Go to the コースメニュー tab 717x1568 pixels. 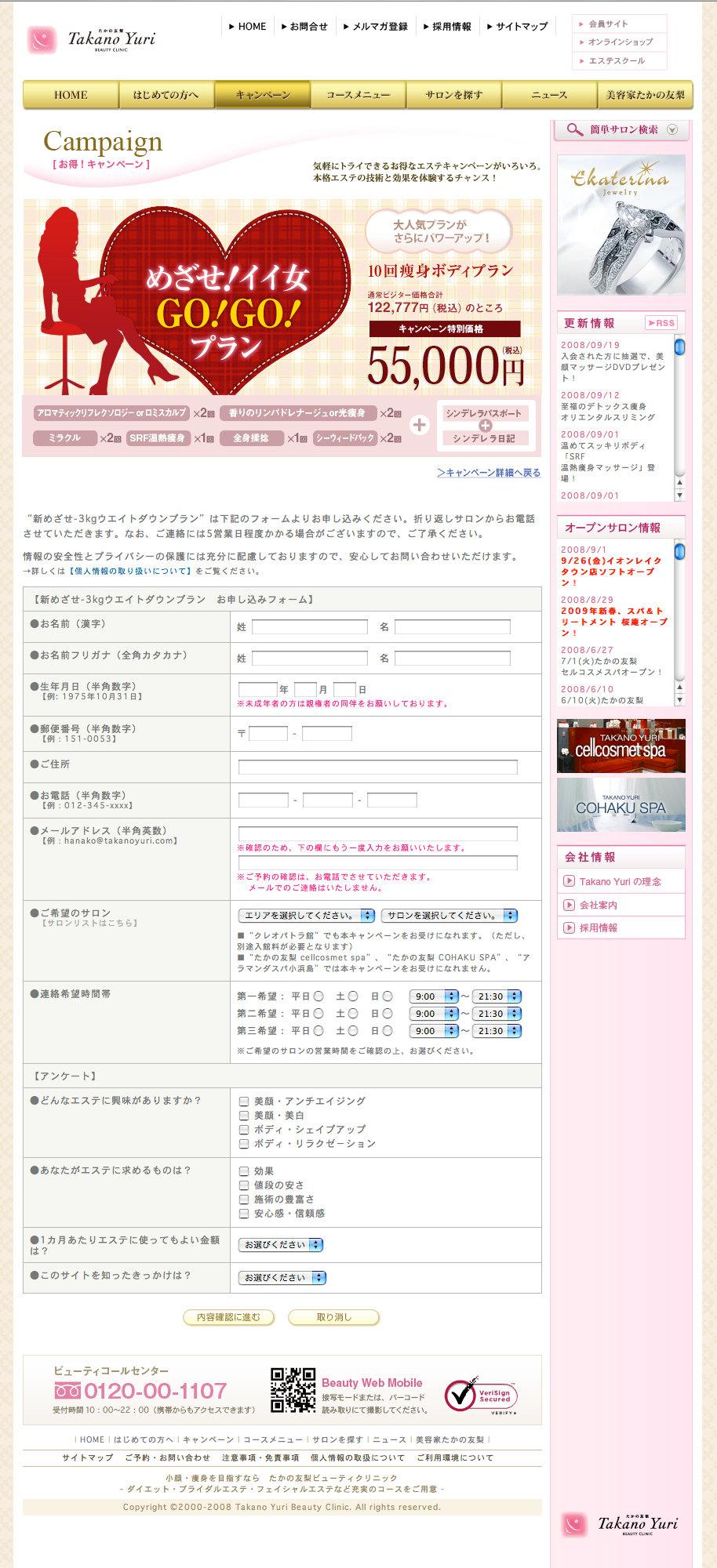pos(358,95)
